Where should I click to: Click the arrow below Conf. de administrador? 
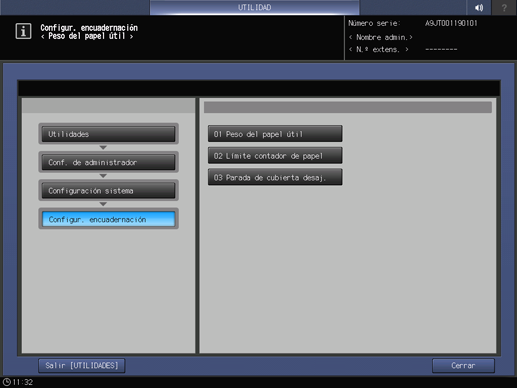[103, 176]
